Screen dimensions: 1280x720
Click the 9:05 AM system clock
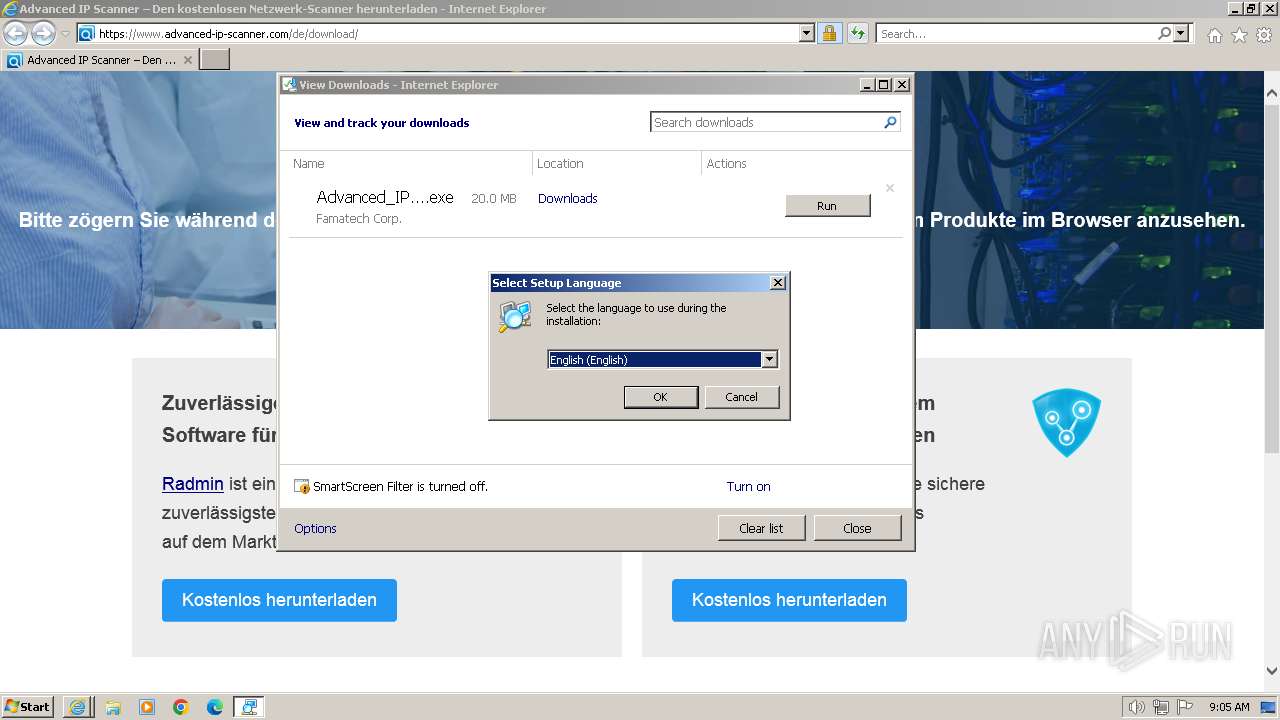[x=1229, y=707]
